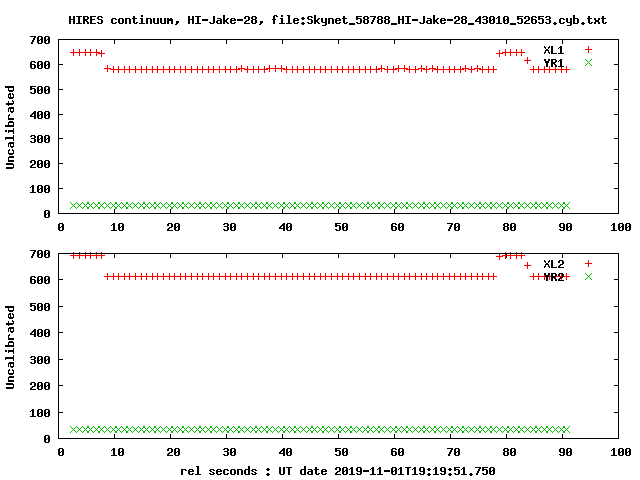This screenshot has width=640, height=480.
Task: Click the 100 tick label on top plot
Action: coord(40,189)
